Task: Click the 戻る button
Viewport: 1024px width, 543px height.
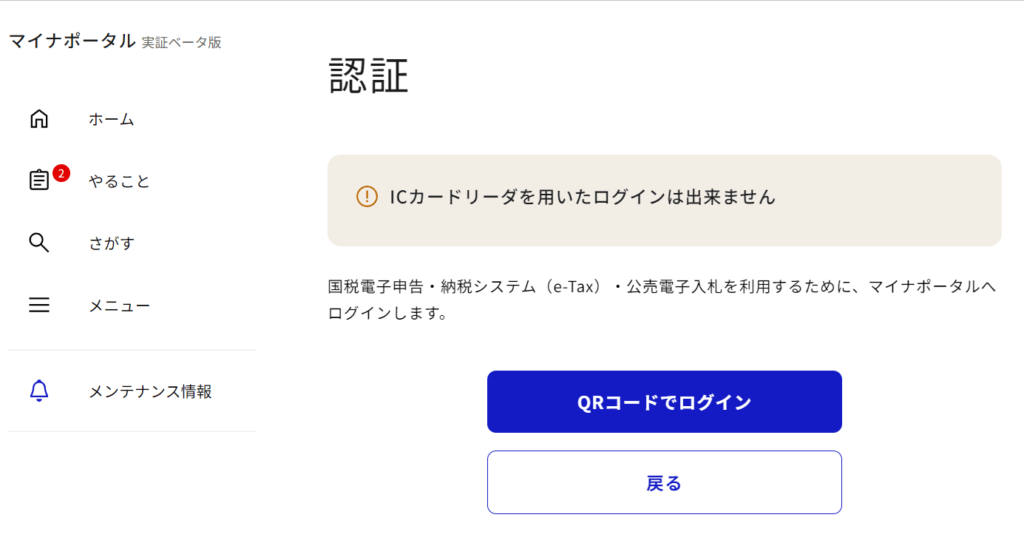Action: coord(664,483)
